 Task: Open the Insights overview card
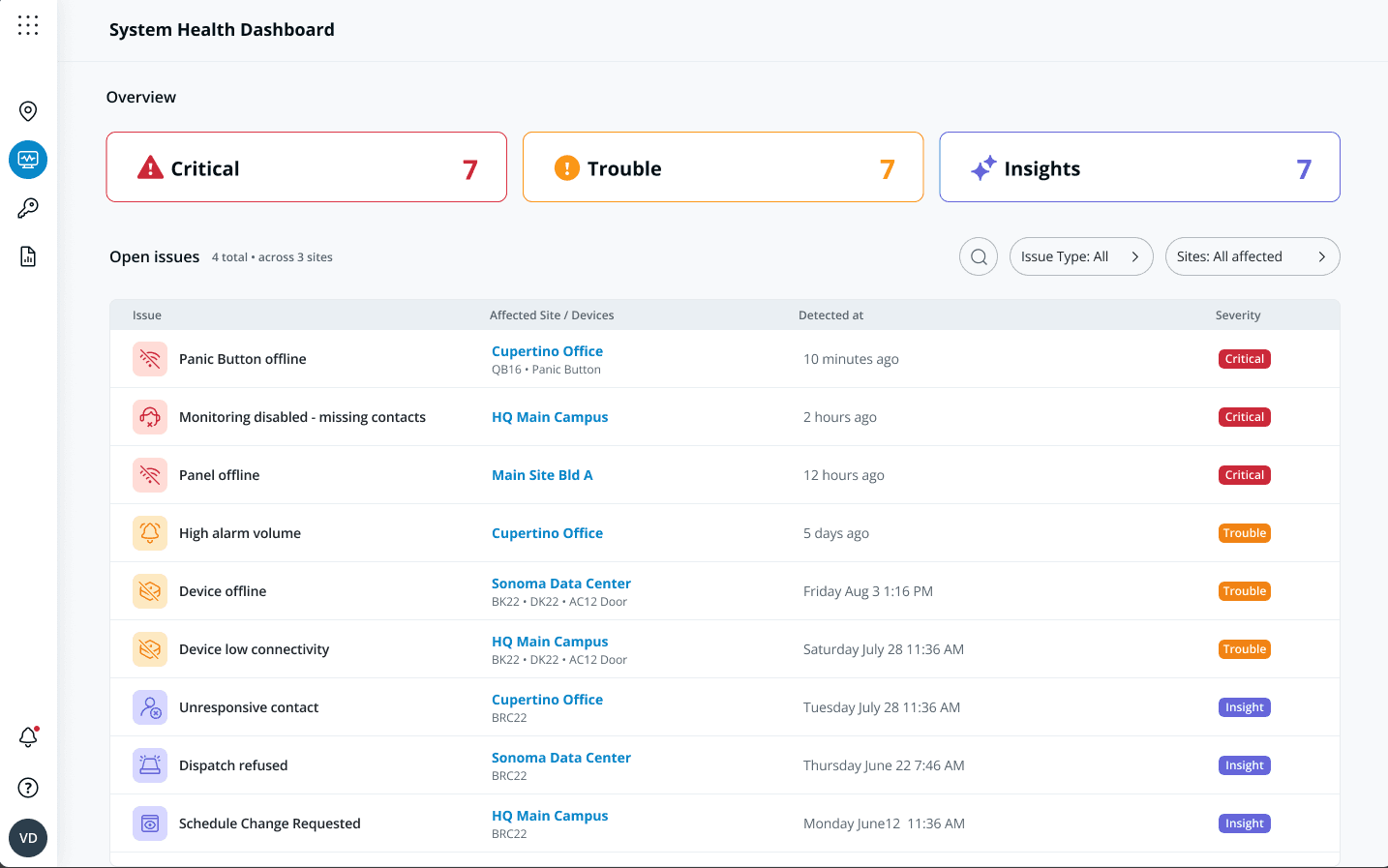[1139, 167]
